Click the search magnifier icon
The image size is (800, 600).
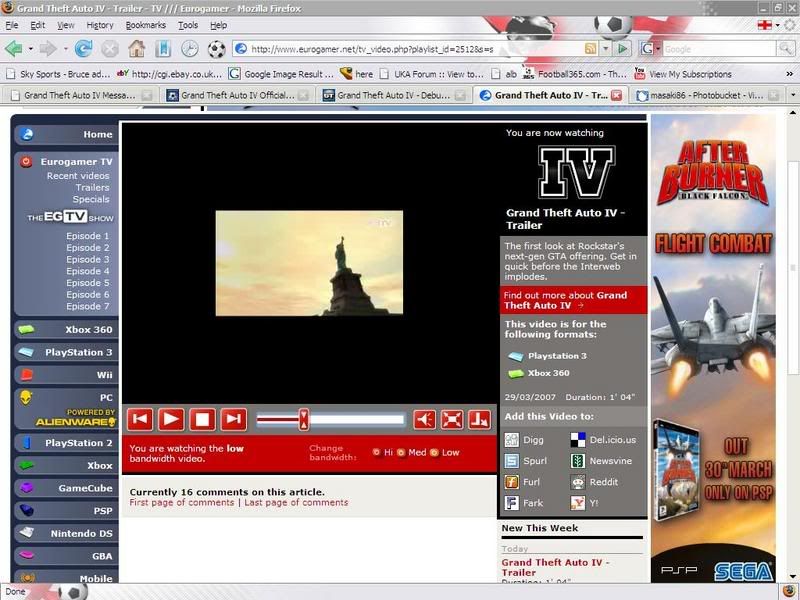(785, 49)
